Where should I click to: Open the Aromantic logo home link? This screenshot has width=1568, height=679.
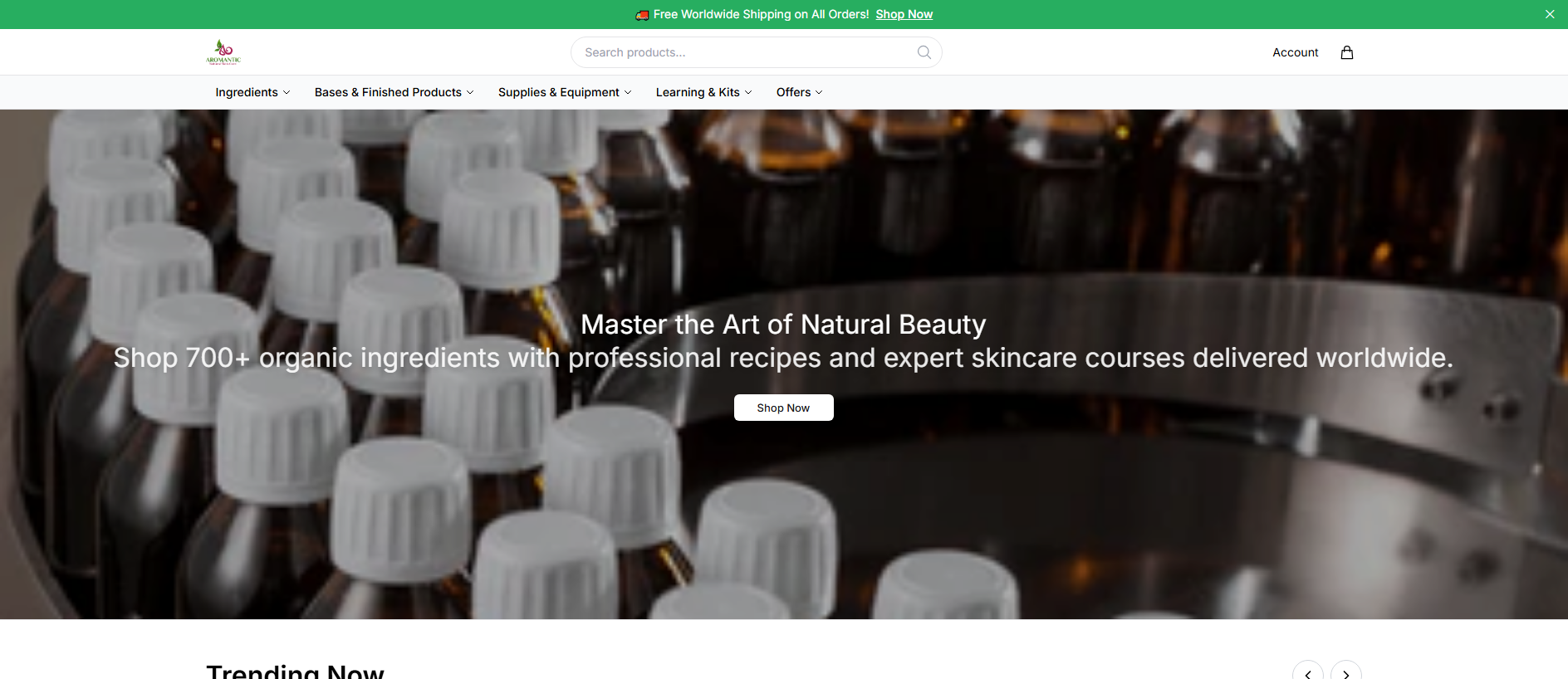pos(223,52)
